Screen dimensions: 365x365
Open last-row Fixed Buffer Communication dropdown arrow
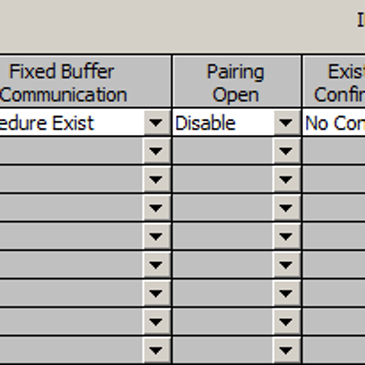pyautogui.click(x=156, y=350)
